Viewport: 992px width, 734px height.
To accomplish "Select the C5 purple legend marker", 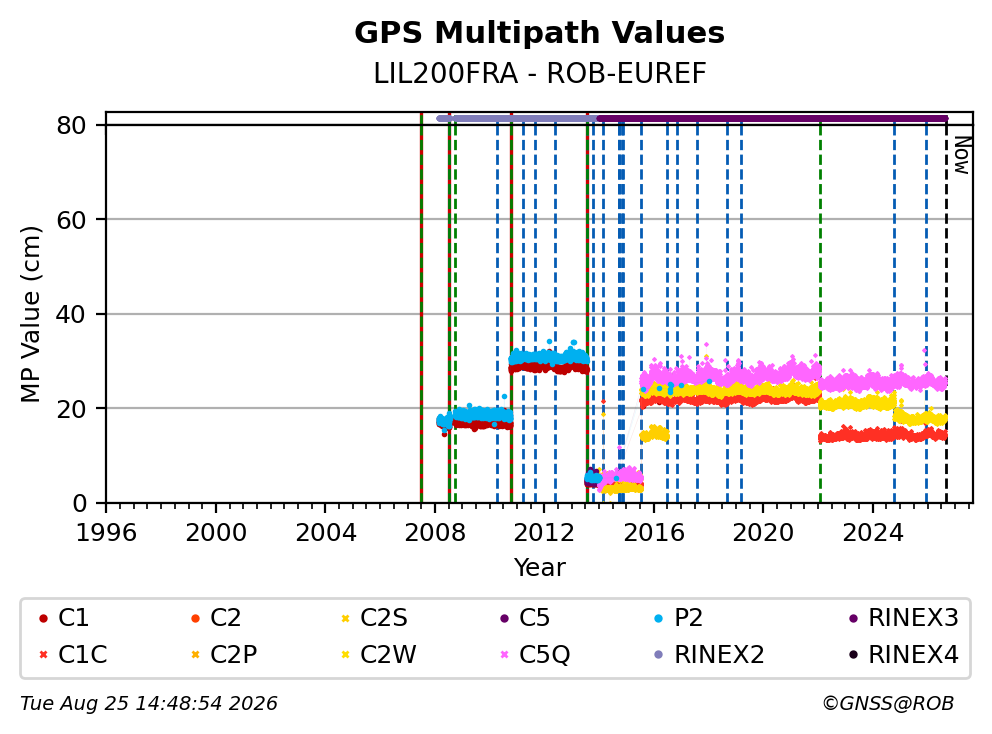I will pyautogui.click(x=504, y=618).
